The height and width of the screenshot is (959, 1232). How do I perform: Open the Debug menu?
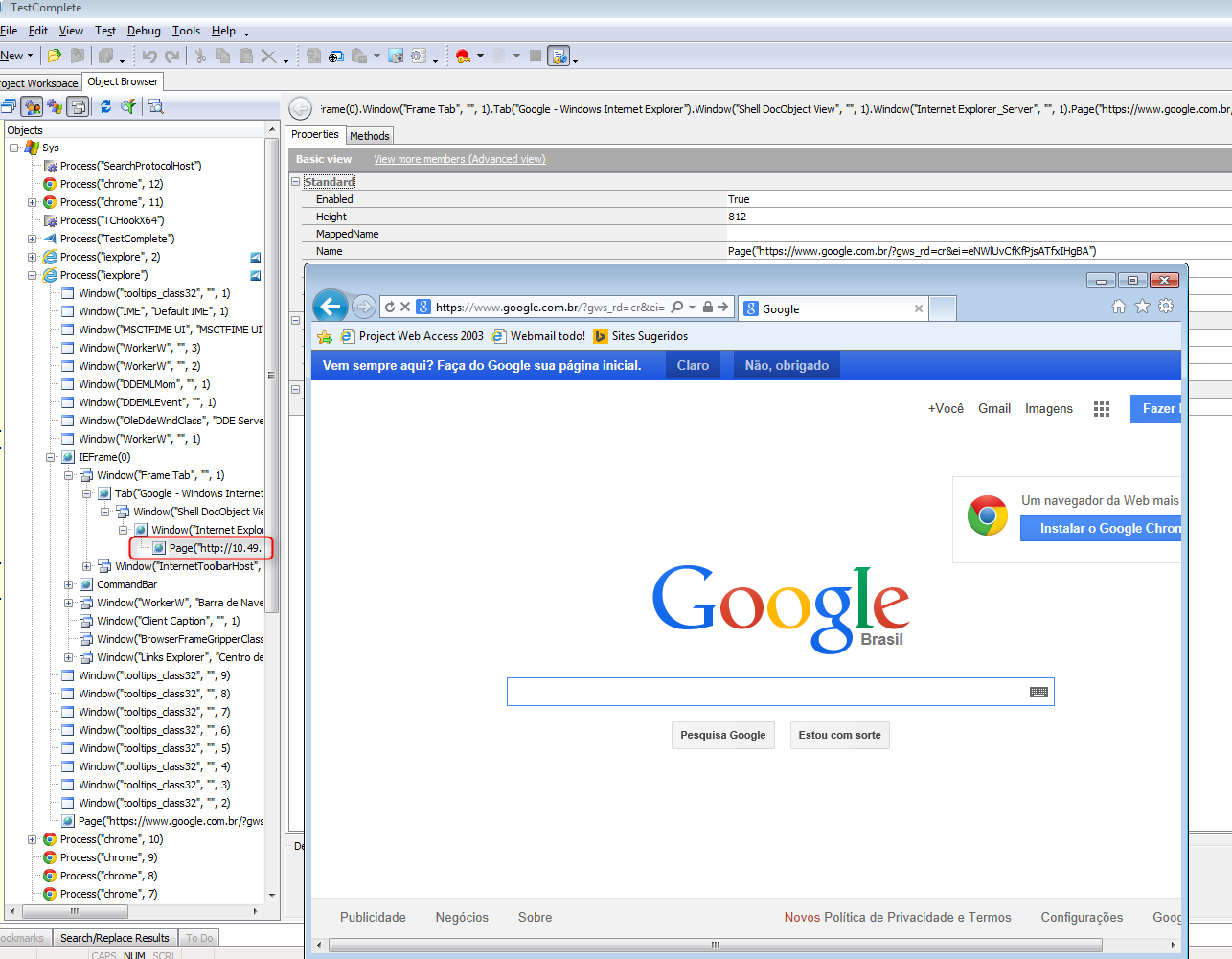click(x=144, y=31)
